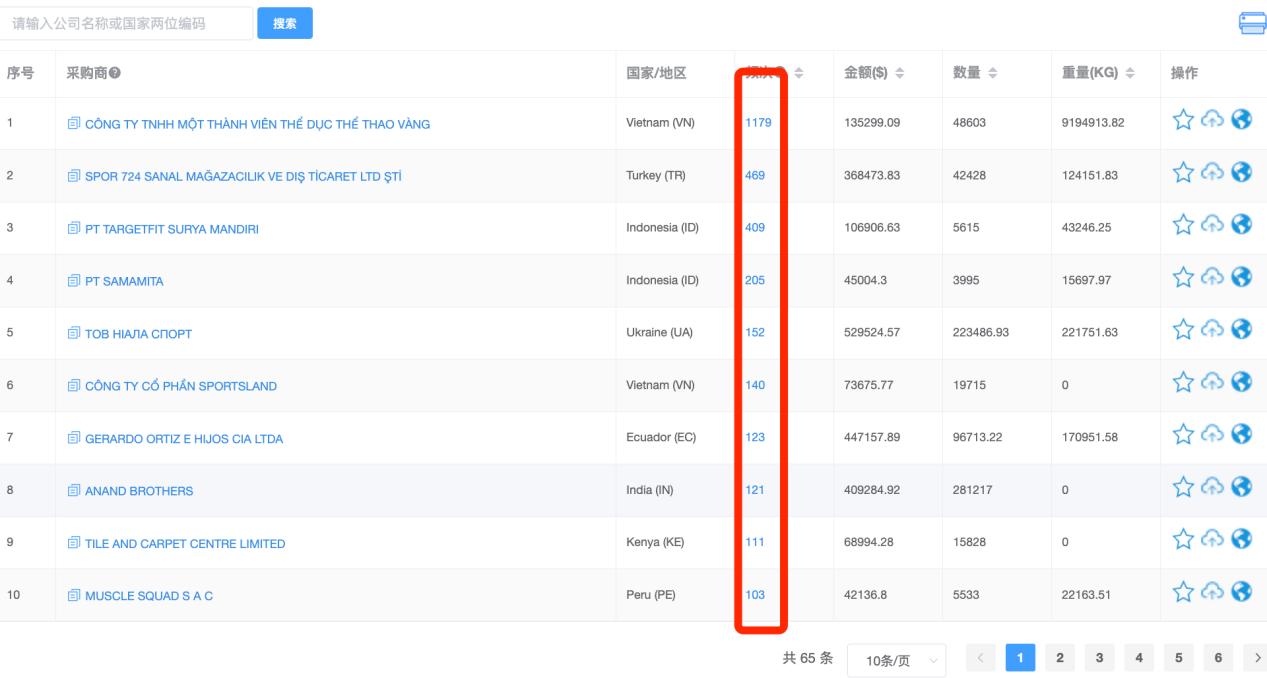Click copy icon before ANAND BROTHERS name
Screen dimensions: 1267x678
pos(73,491)
